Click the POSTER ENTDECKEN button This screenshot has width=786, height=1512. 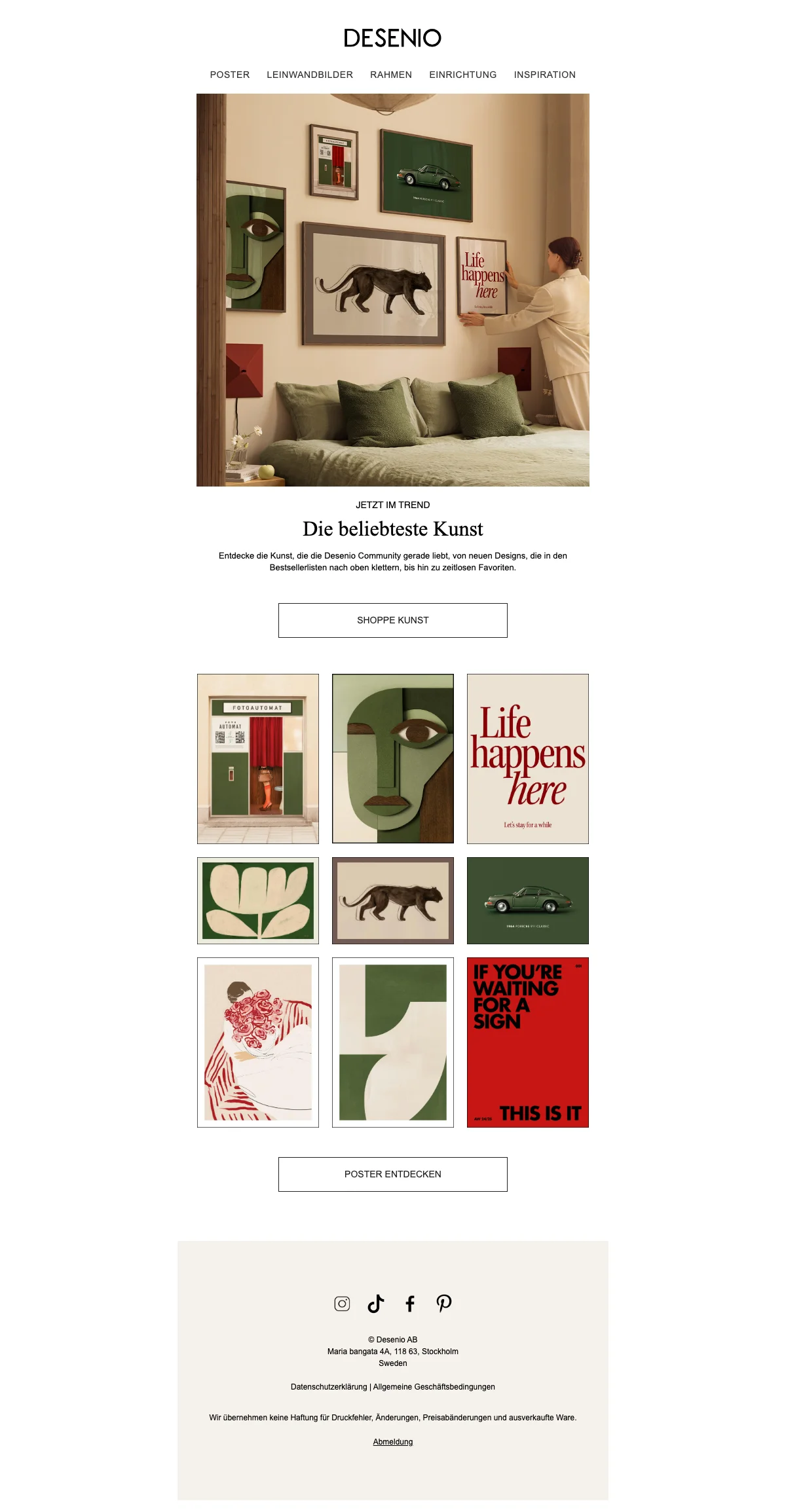(x=393, y=1174)
